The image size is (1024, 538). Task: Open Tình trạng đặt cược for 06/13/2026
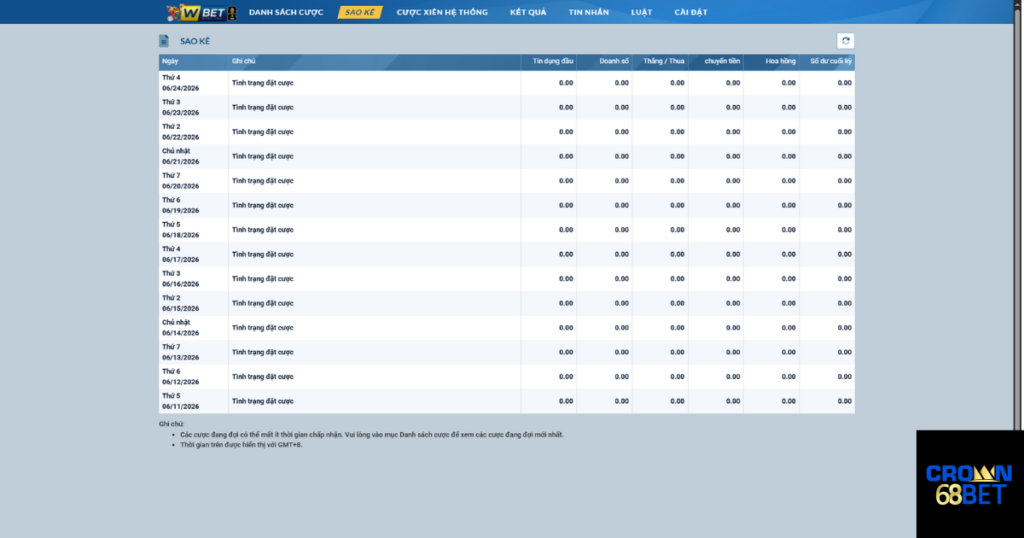[x=263, y=352]
